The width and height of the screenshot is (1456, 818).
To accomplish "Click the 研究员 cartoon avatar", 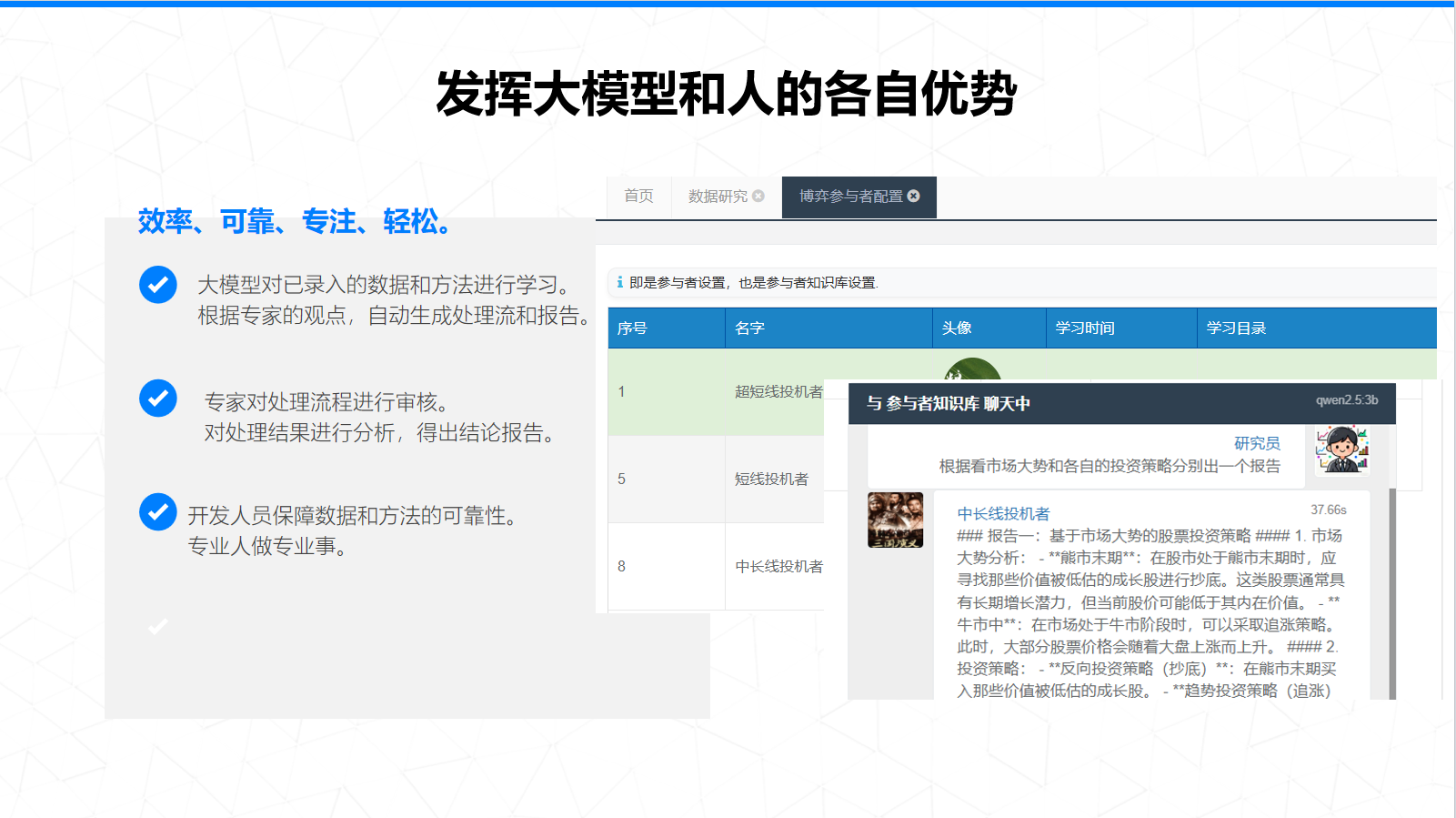I will 1342,449.
